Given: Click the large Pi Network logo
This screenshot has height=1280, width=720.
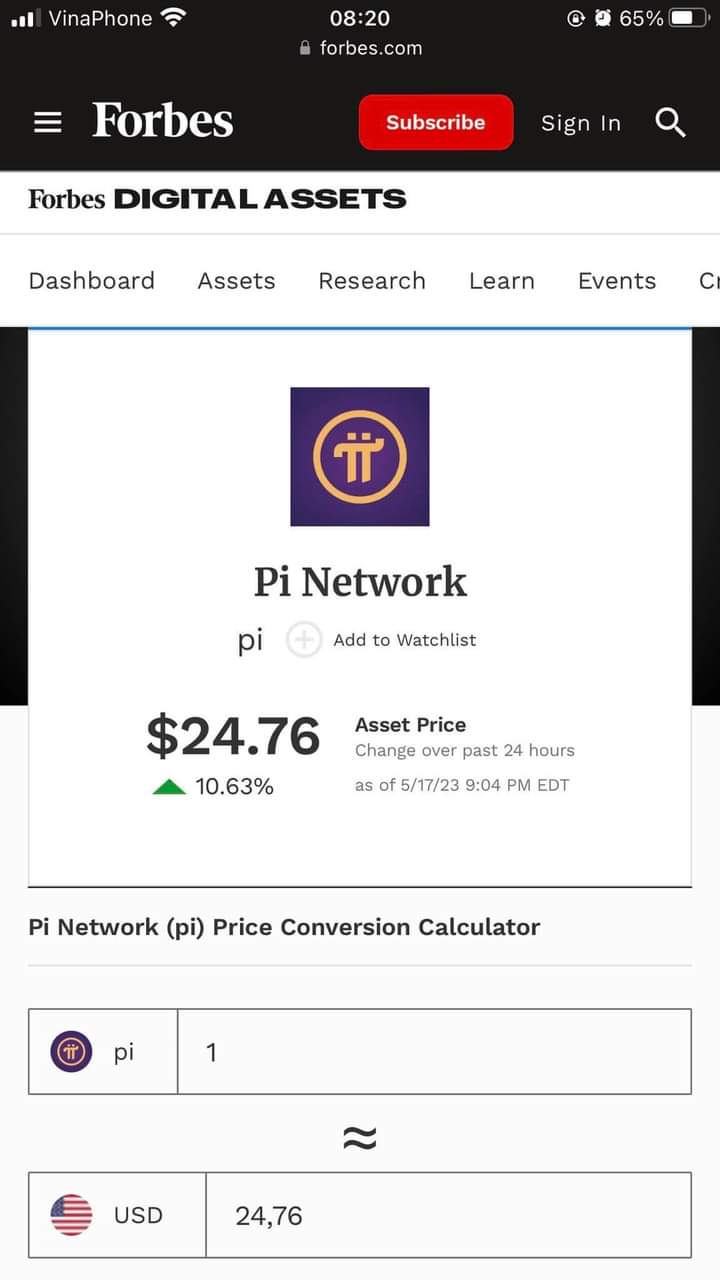Looking at the screenshot, I should 360,457.
